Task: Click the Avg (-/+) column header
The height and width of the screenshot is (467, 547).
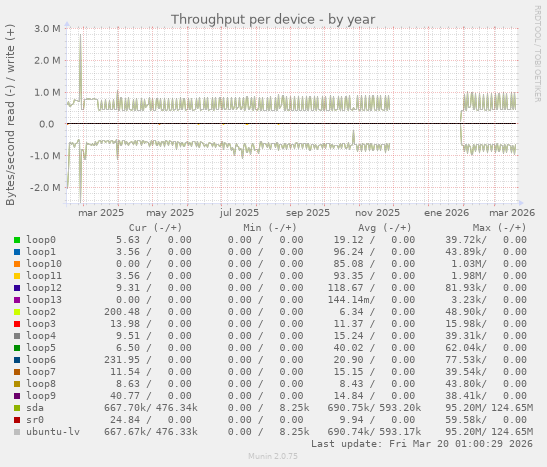Action: [385, 228]
